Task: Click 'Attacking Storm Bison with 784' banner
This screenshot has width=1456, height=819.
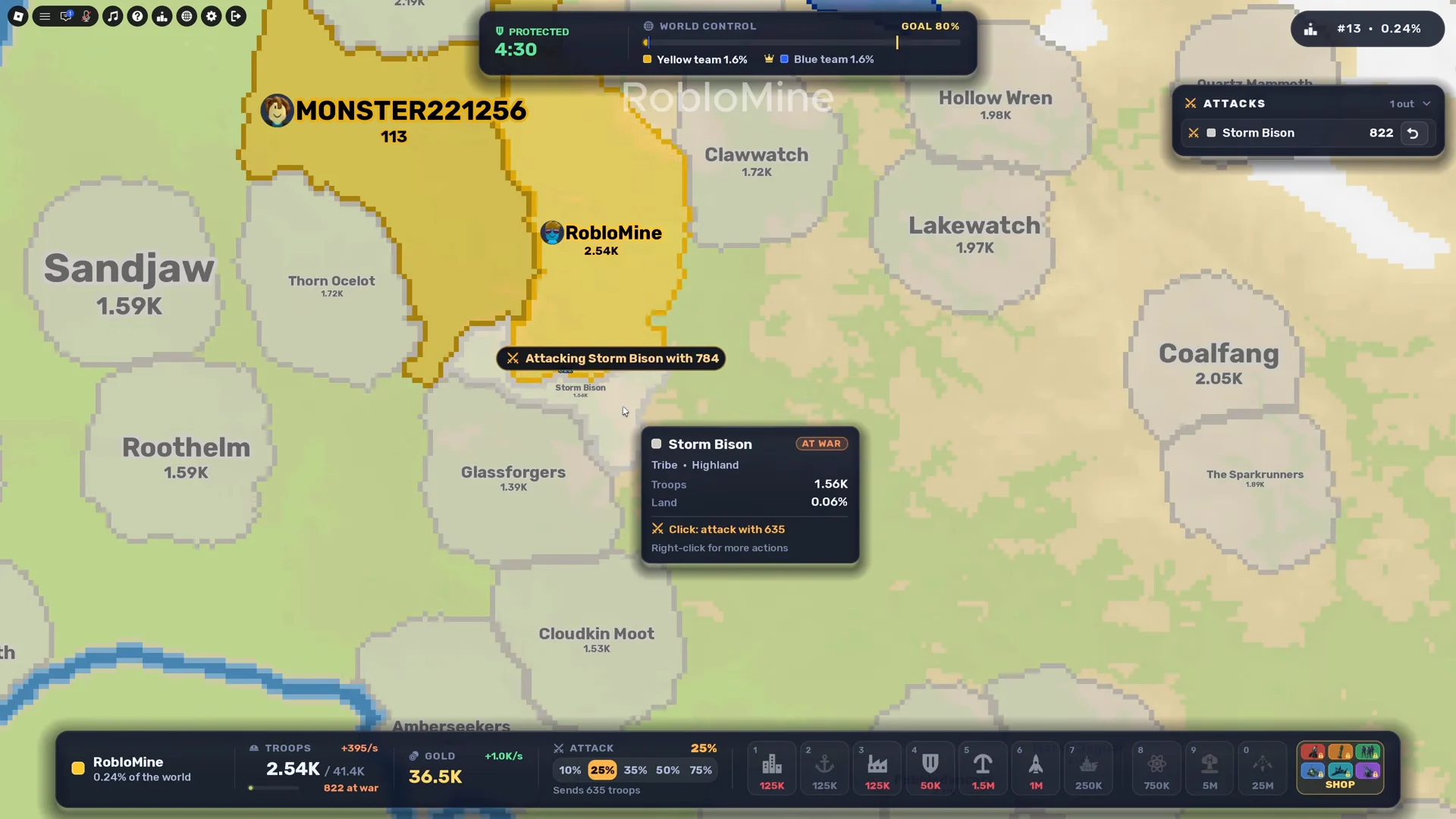Action: (x=611, y=359)
